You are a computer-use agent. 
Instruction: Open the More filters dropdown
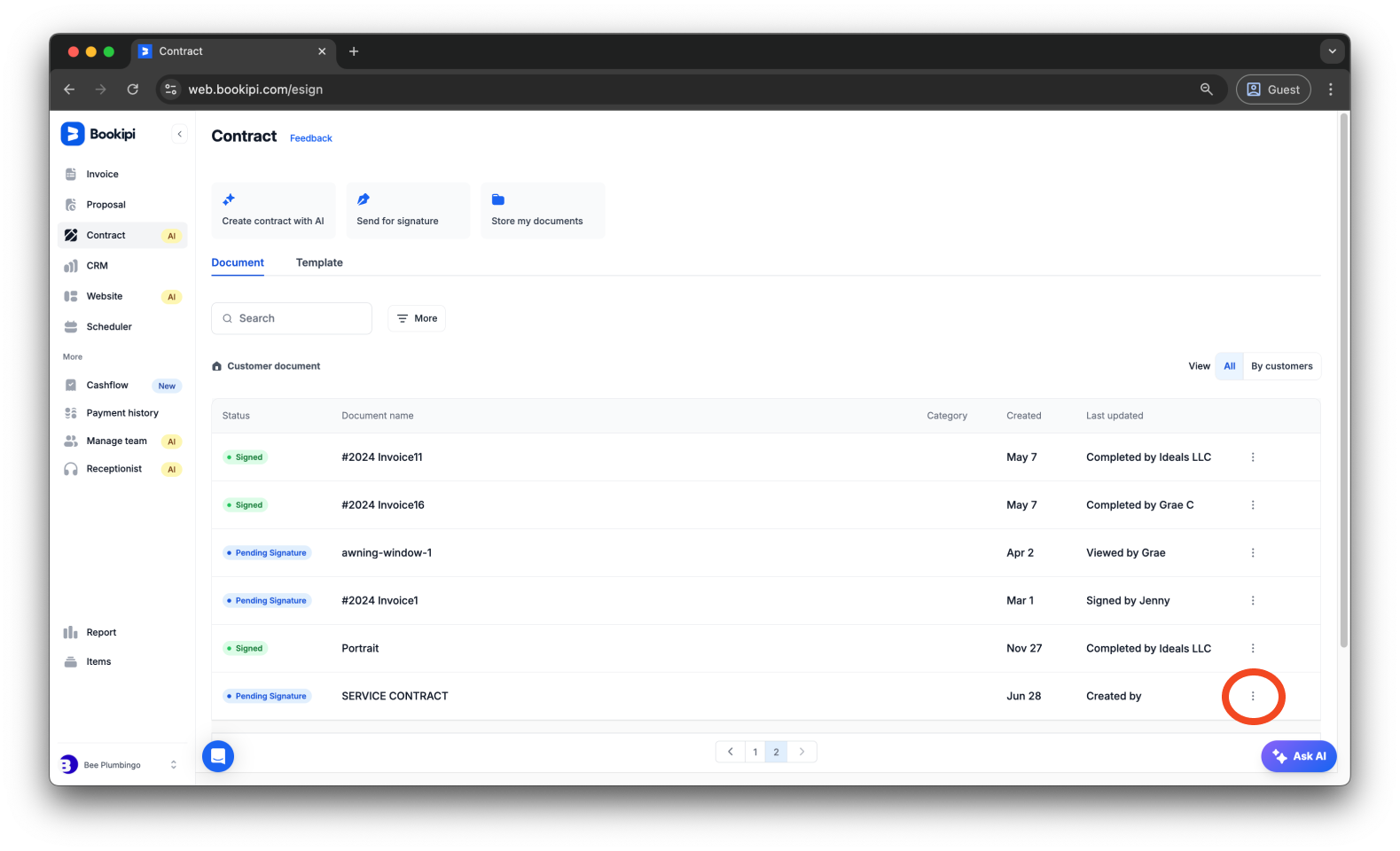(417, 318)
